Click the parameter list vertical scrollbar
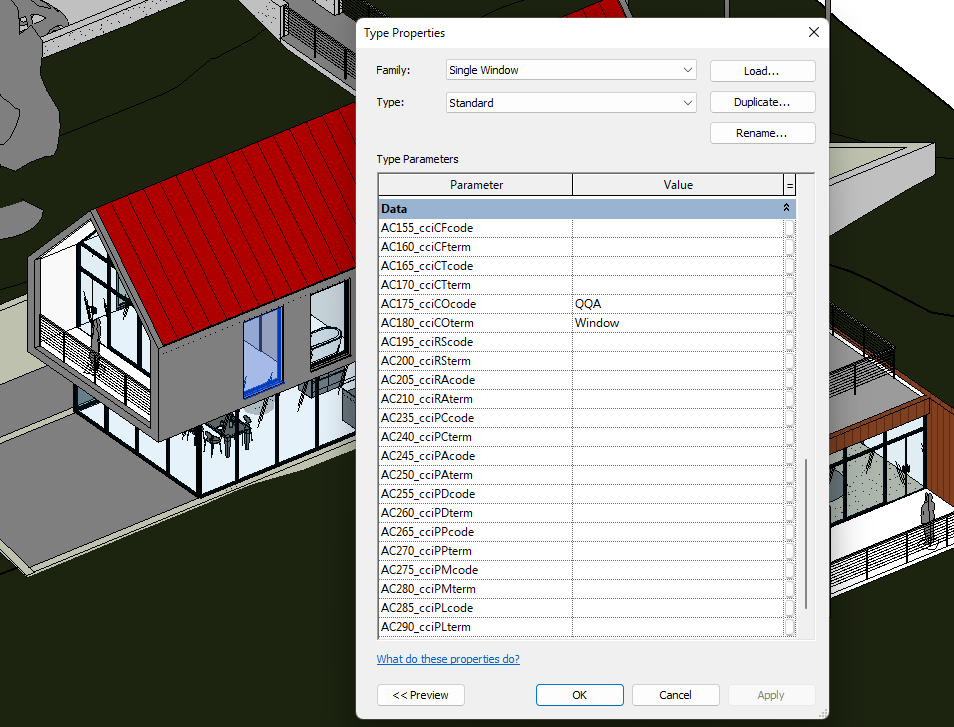954x727 pixels. (806, 534)
